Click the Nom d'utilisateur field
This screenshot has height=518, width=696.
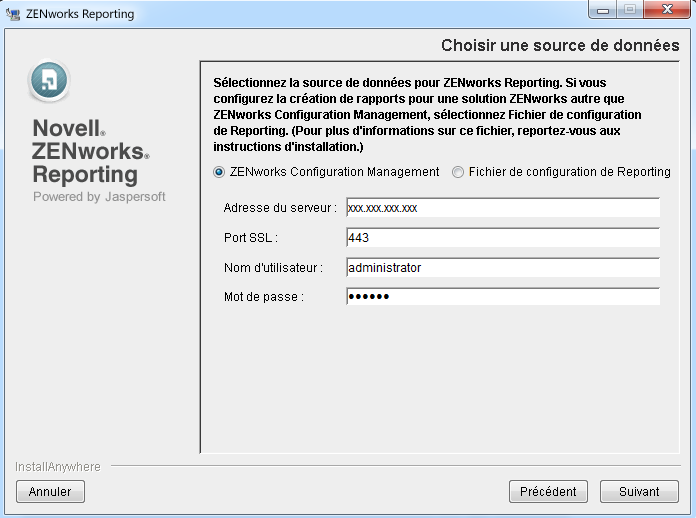click(x=503, y=268)
